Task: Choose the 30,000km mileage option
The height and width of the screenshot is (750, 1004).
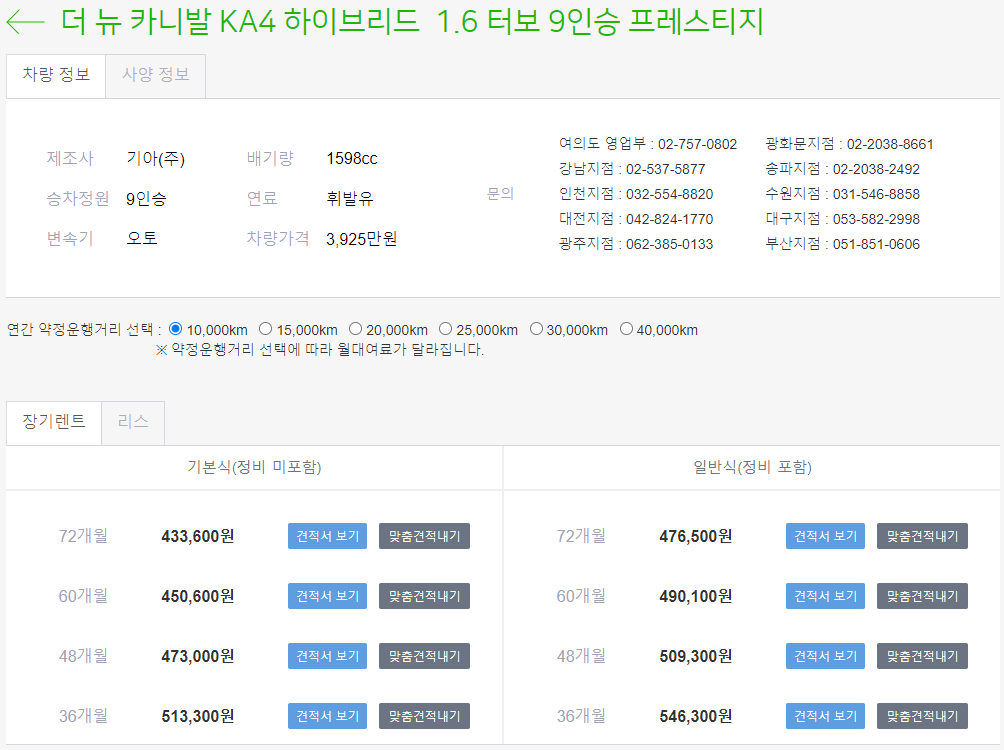Action: [x=536, y=329]
